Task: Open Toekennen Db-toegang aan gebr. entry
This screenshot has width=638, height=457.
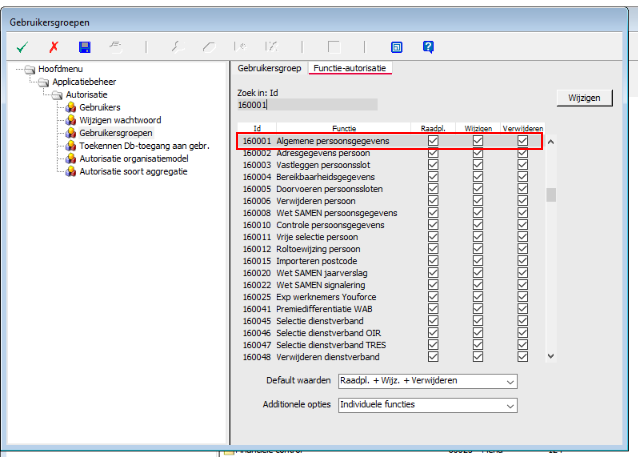Action: pos(144,146)
